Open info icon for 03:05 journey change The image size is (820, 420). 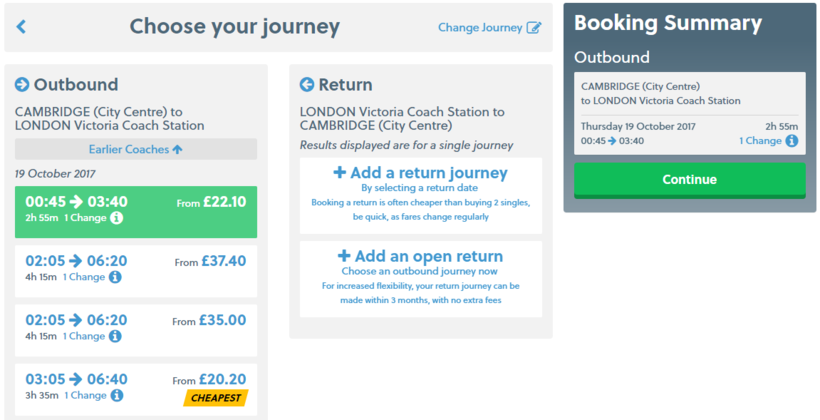[117, 396]
